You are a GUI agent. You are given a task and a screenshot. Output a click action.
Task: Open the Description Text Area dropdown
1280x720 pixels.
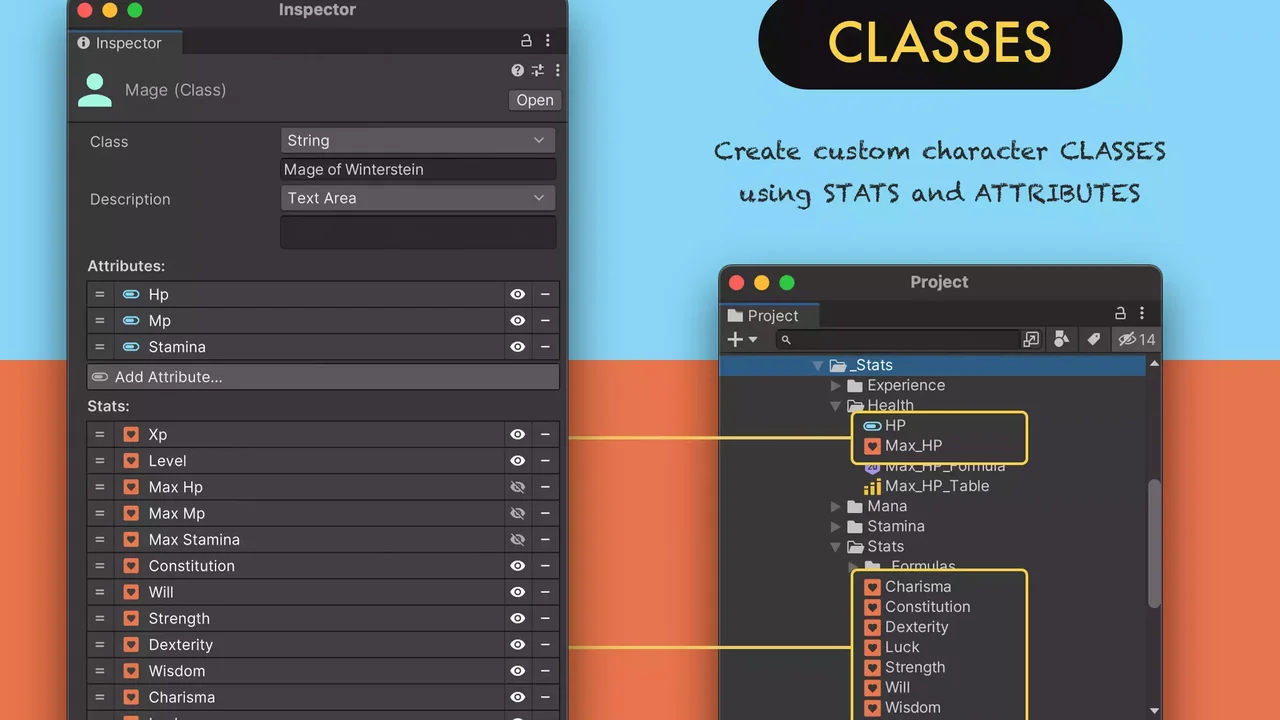(x=418, y=198)
